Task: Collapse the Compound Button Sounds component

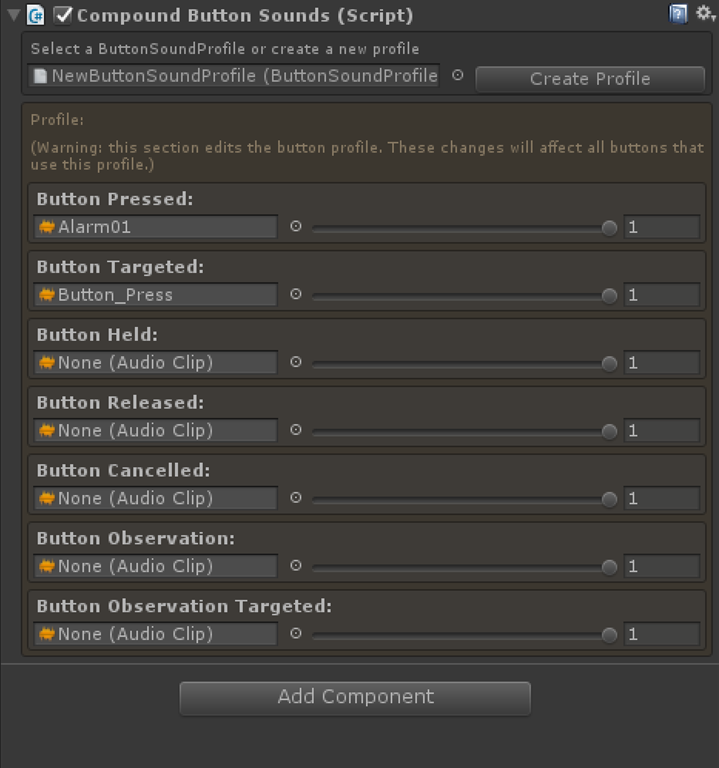Action: (x=14, y=15)
